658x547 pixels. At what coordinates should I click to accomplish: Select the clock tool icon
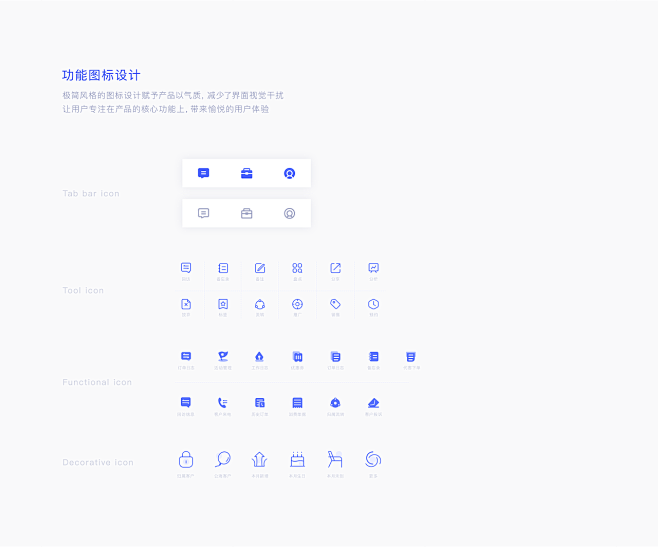click(x=373, y=304)
